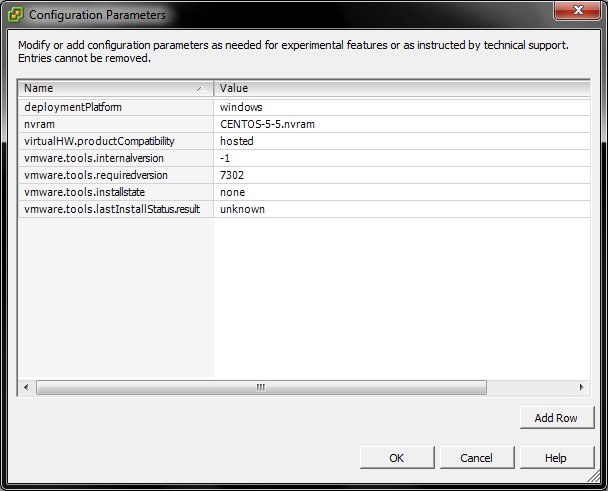Select vmware.tools.requiredversion parameter name
608x491 pixels.
[116, 175]
